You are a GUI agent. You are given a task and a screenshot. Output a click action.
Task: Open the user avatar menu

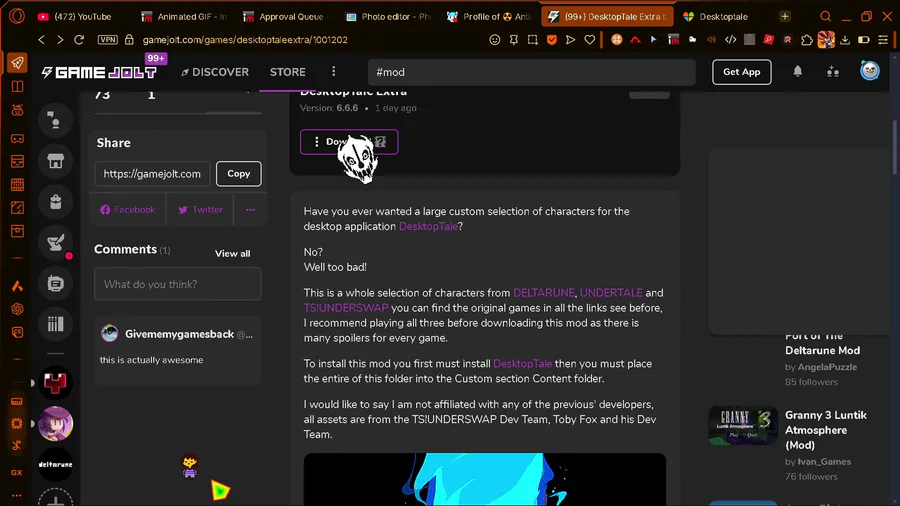[870, 71]
